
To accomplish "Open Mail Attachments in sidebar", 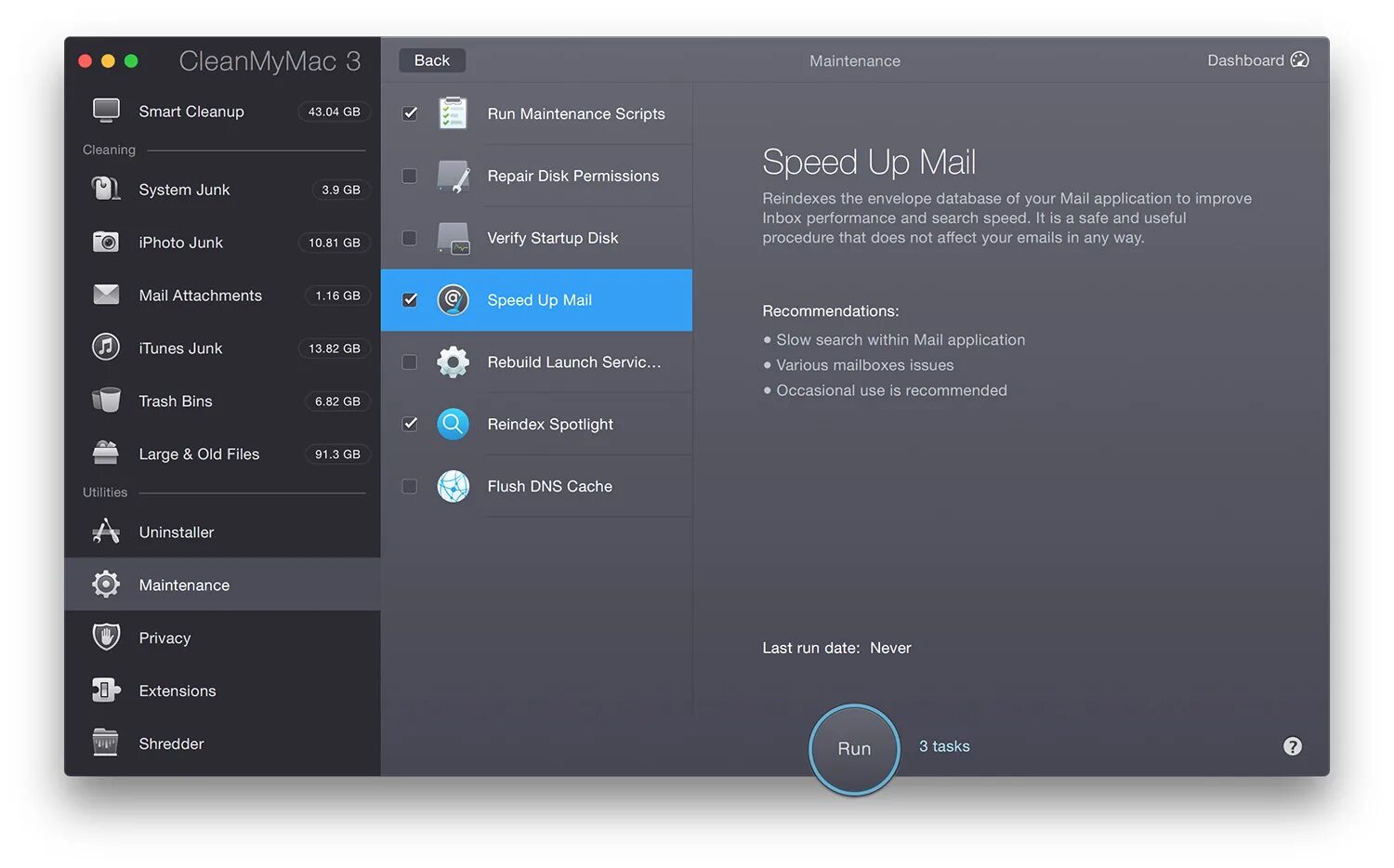I will tap(222, 295).
